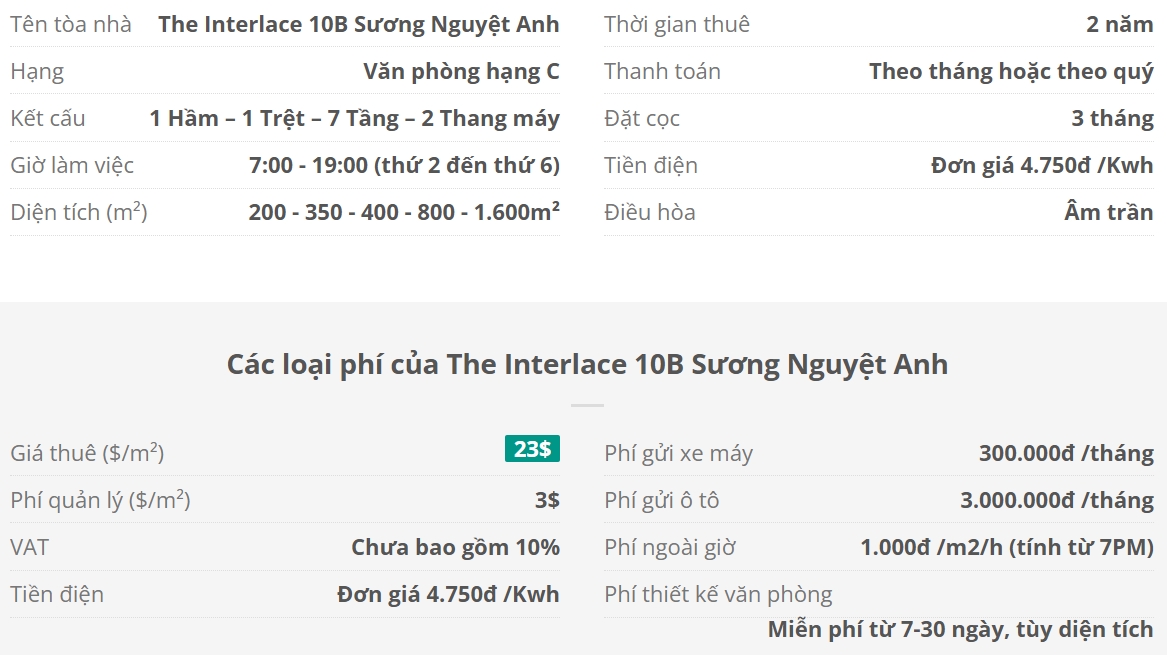Click label 'Giá thuê ($/m²)'
The width and height of the screenshot is (1167, 655).
(87, 453)
